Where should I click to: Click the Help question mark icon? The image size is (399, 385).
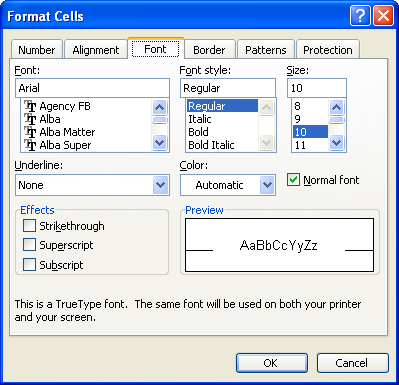[x=360, y=16]
